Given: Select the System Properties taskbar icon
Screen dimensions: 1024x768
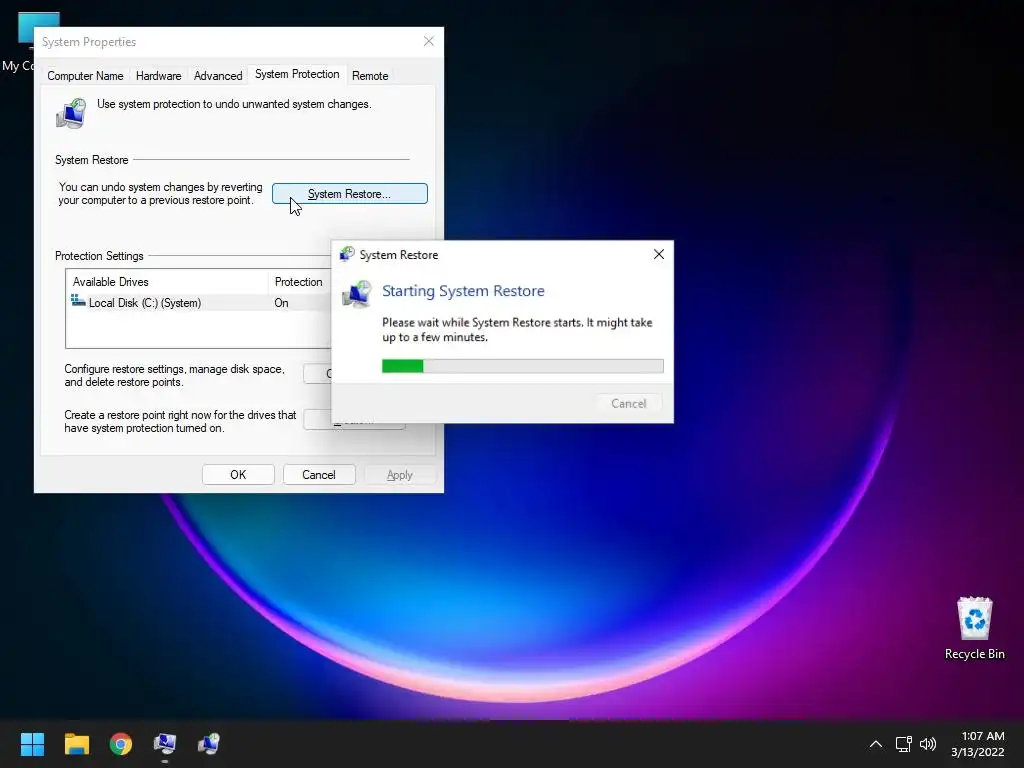Looking at the screenshot, I should tap(165, 744).
